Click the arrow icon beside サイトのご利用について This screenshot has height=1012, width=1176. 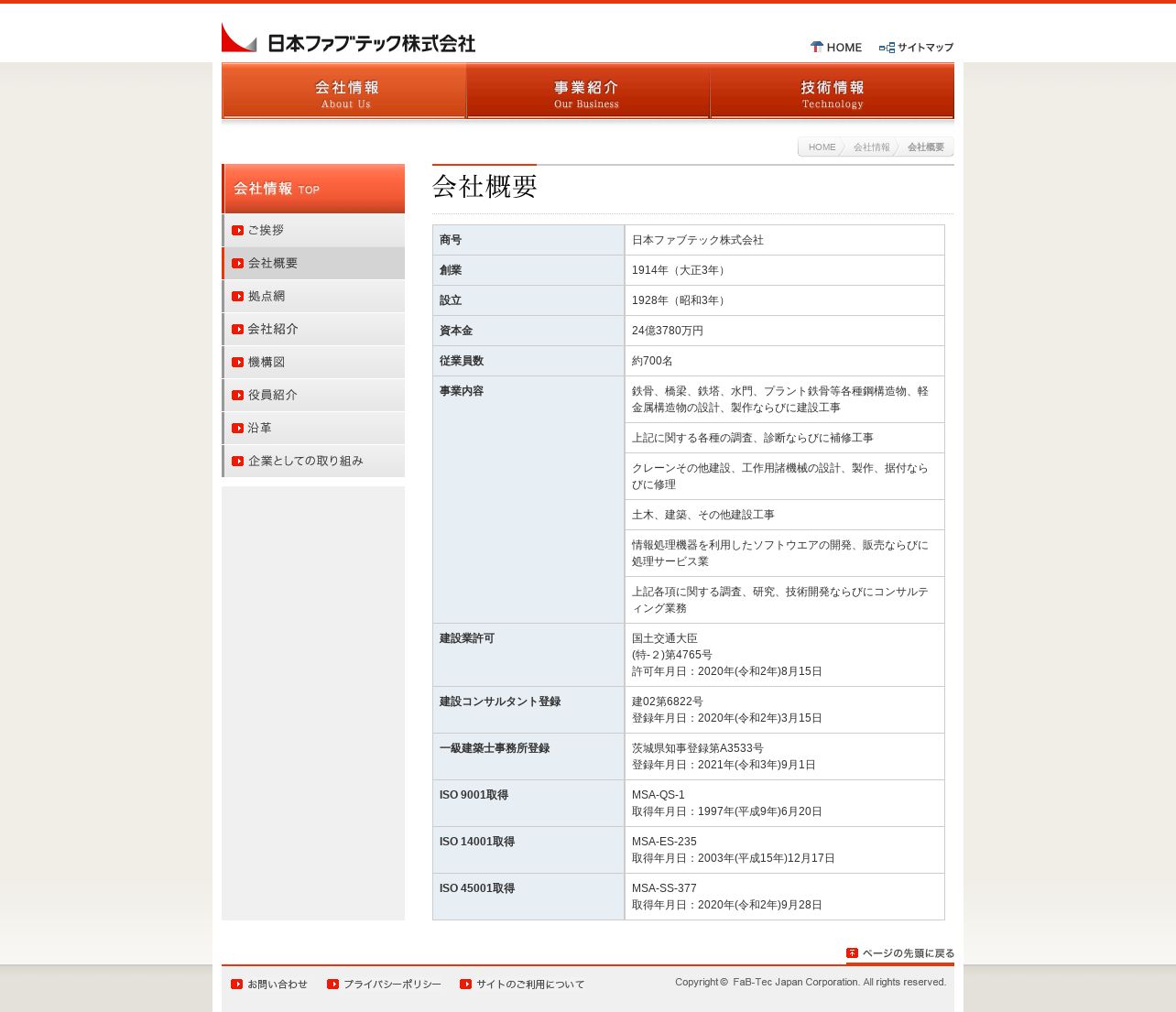click(466, 985)
